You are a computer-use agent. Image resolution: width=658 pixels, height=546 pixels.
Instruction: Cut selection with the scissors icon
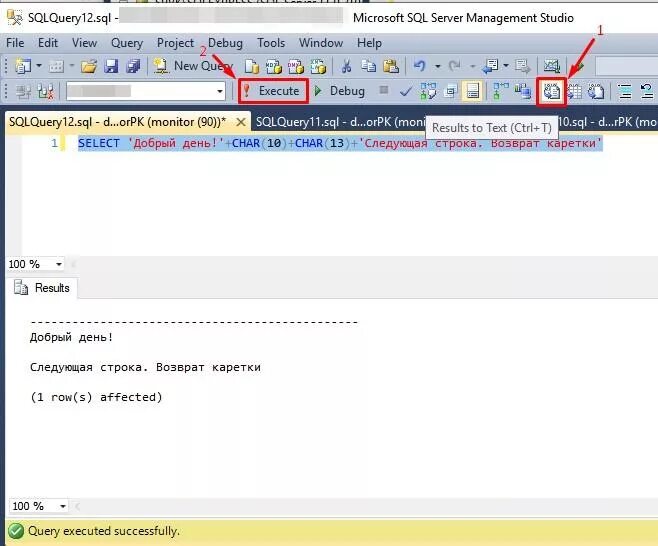[x=346, y=66]
